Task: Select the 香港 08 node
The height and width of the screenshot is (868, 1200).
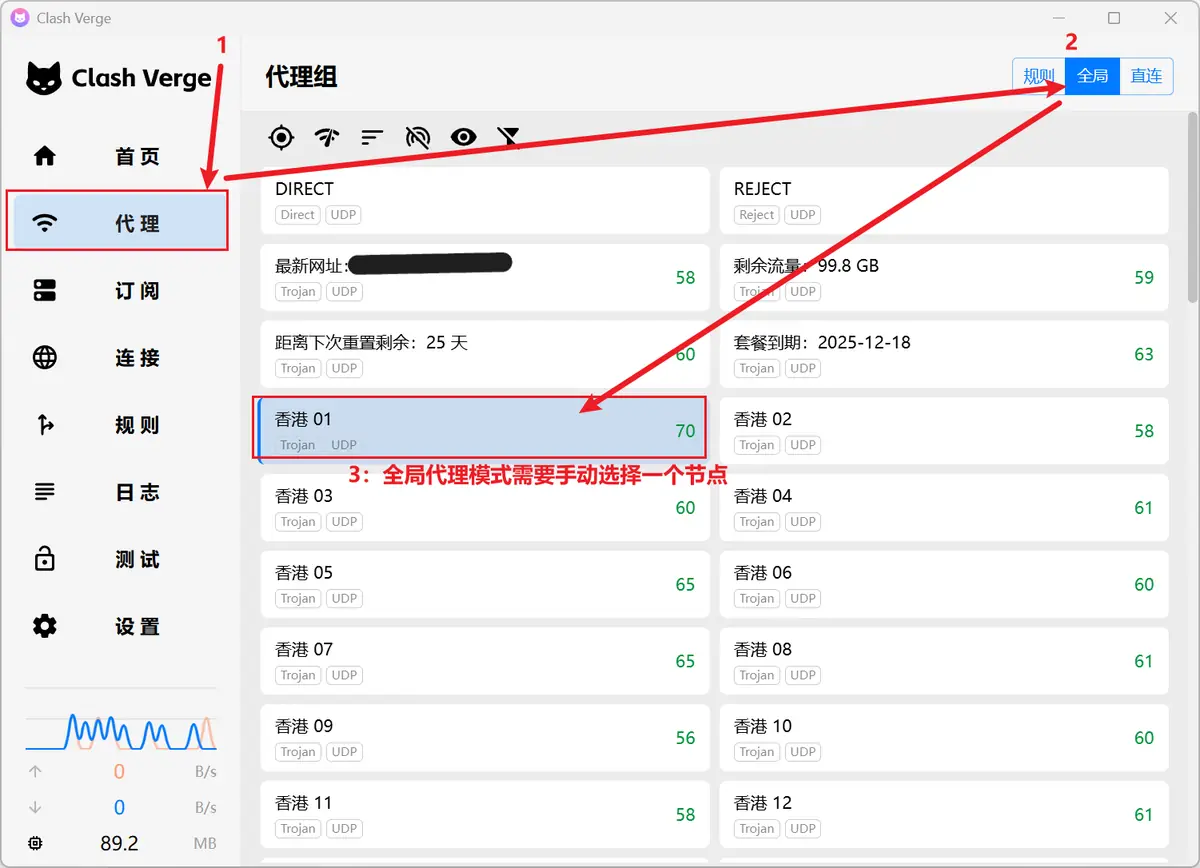Action: click(x=944, y=661)
